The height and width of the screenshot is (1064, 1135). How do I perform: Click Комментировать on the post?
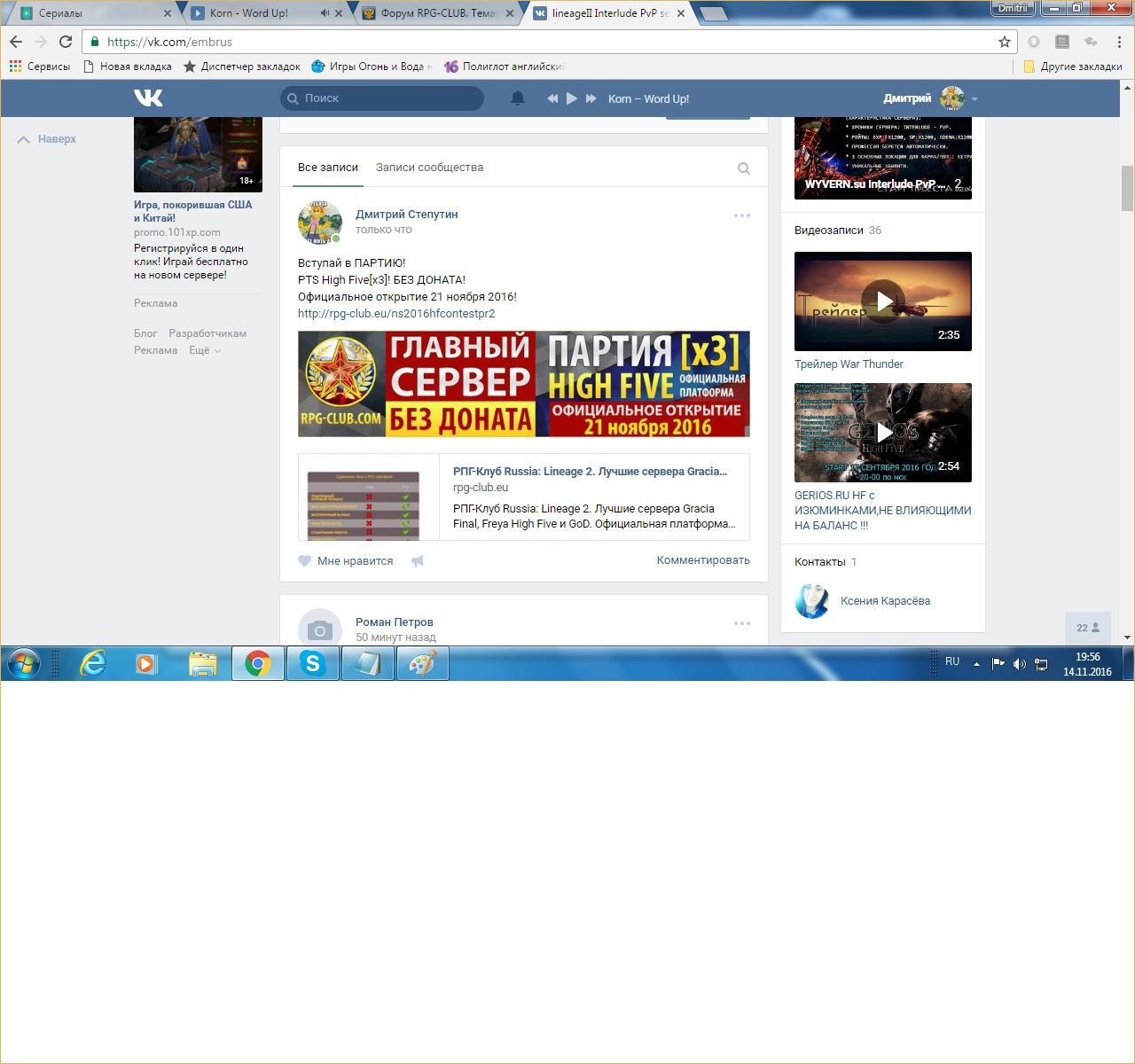703,560
